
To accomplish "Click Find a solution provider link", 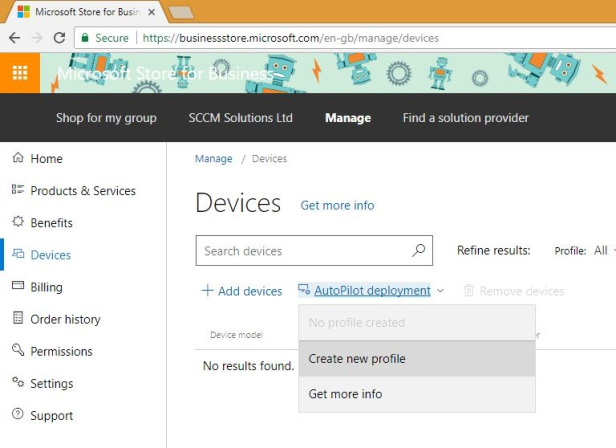I will tap(465, 118).
